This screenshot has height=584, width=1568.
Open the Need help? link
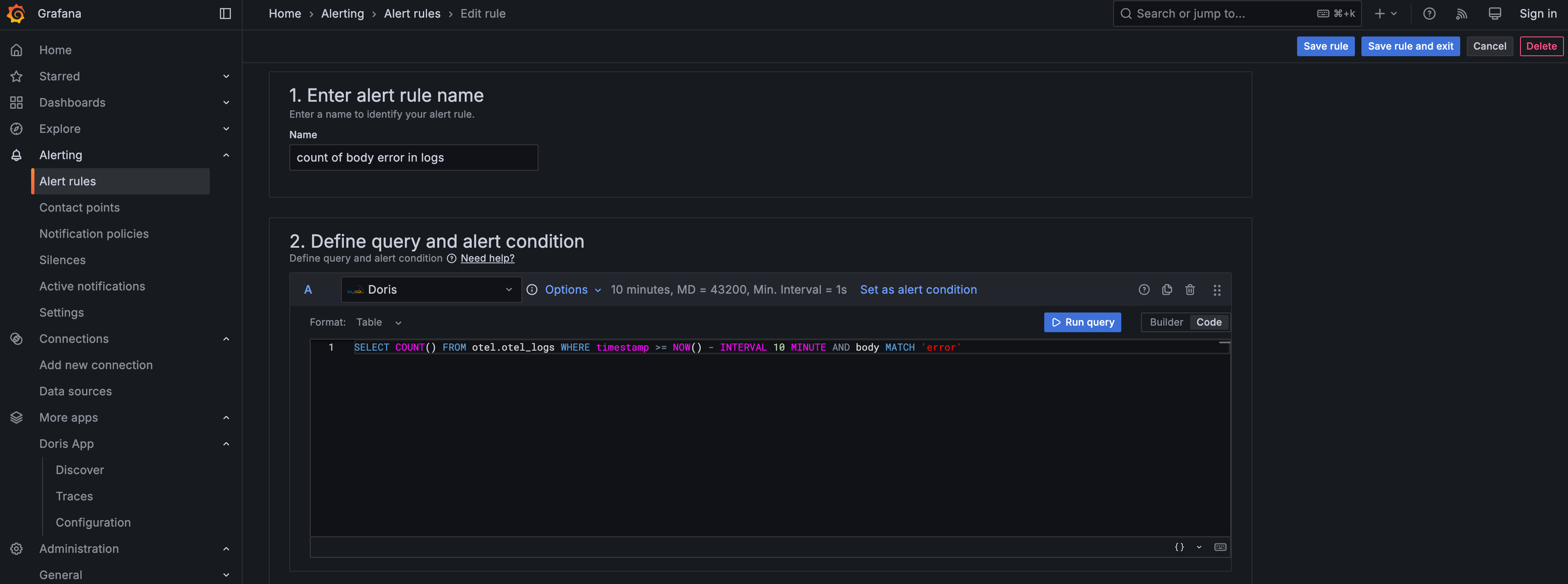point(488,258)
